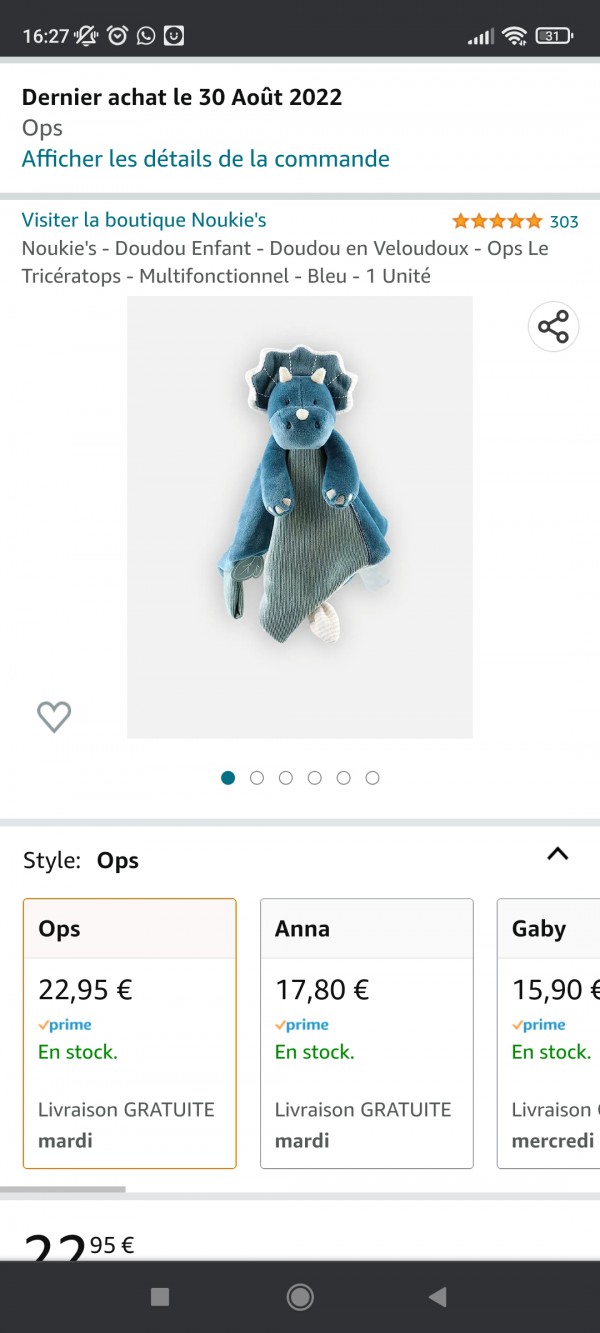Tap Android back navigation triangle
Image resolution: width=600 pixels, height=1333 pixels.
pyautogui.click(x=437, y=1297)
